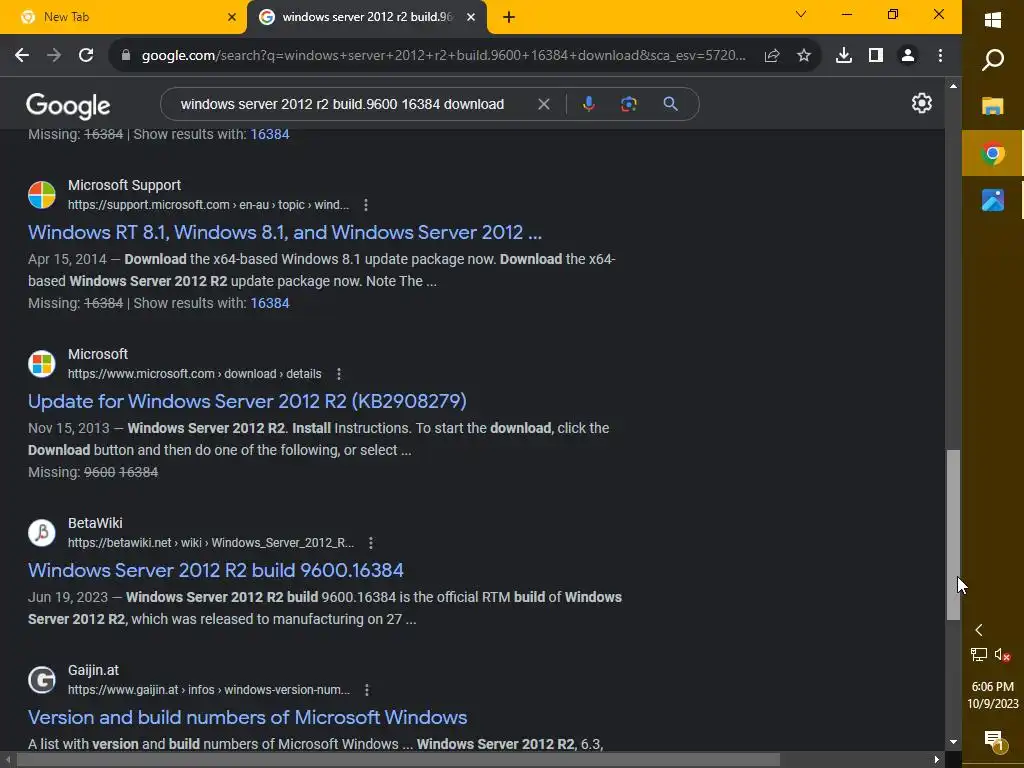Screen dimensions: 1024x768
Task: Open the clock showing 6:06 PM
Action: 993,695
